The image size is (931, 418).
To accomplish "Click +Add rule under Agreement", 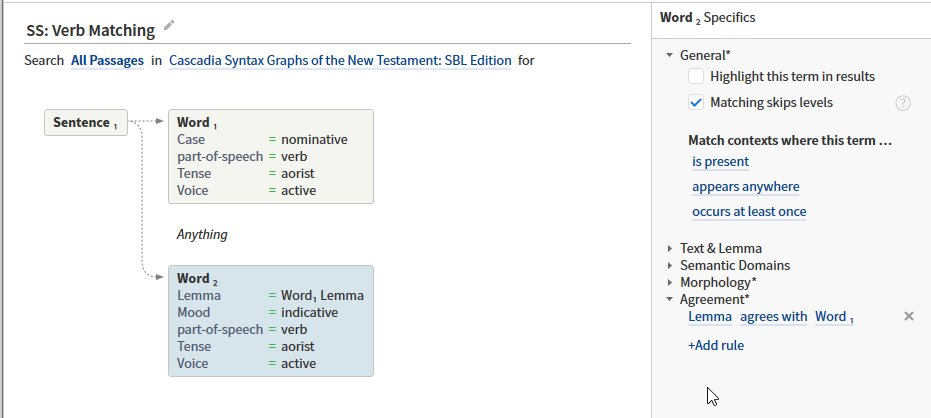I will (716, 346).
